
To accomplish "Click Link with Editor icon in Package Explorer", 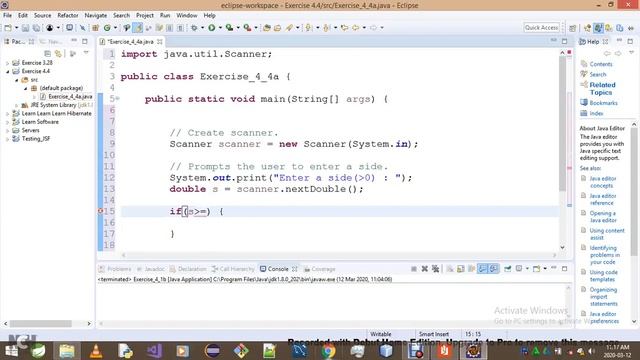I will point(58,53).
